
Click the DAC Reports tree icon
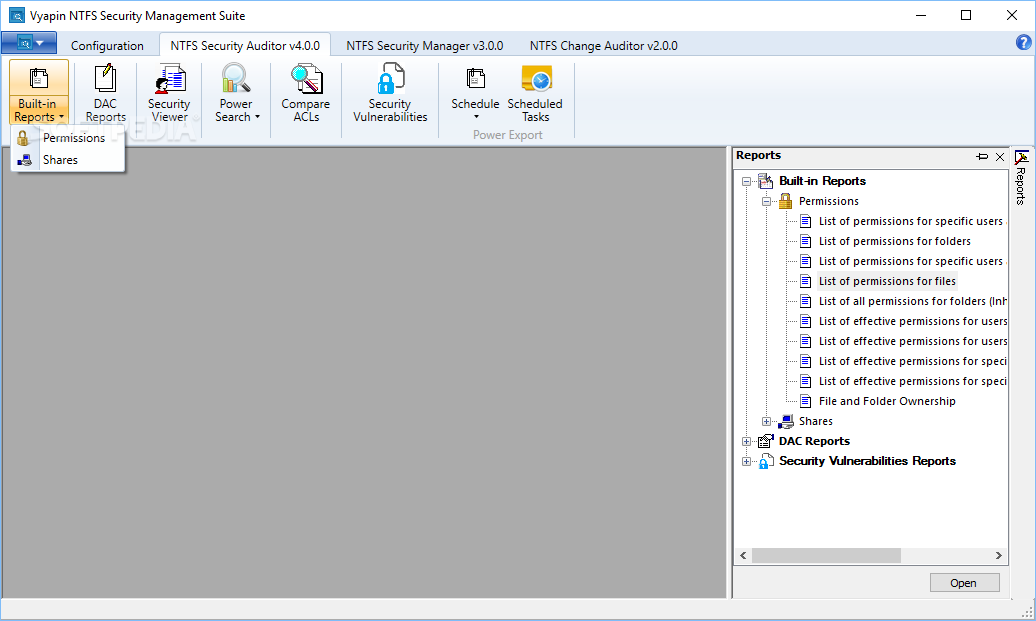(x=765, y=441)
